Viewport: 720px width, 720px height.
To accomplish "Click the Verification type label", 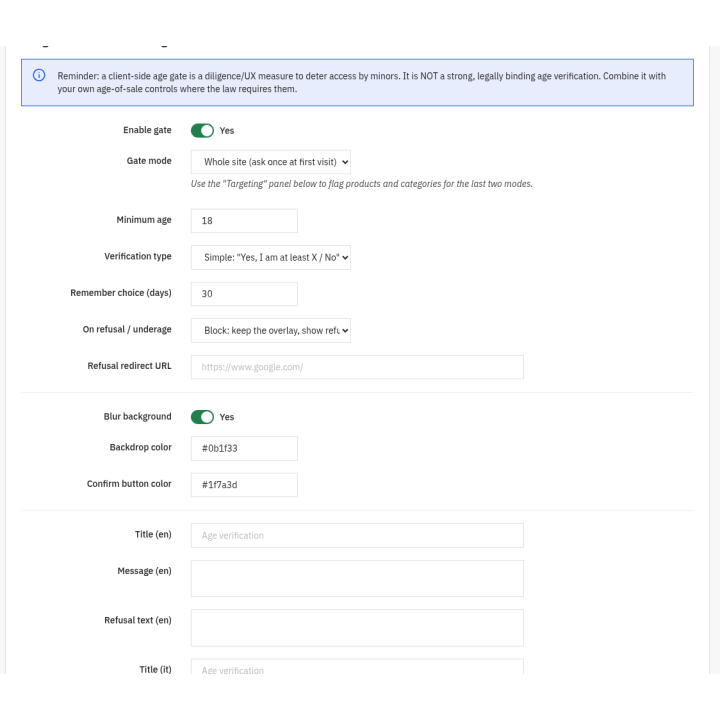I will (138, 256).
